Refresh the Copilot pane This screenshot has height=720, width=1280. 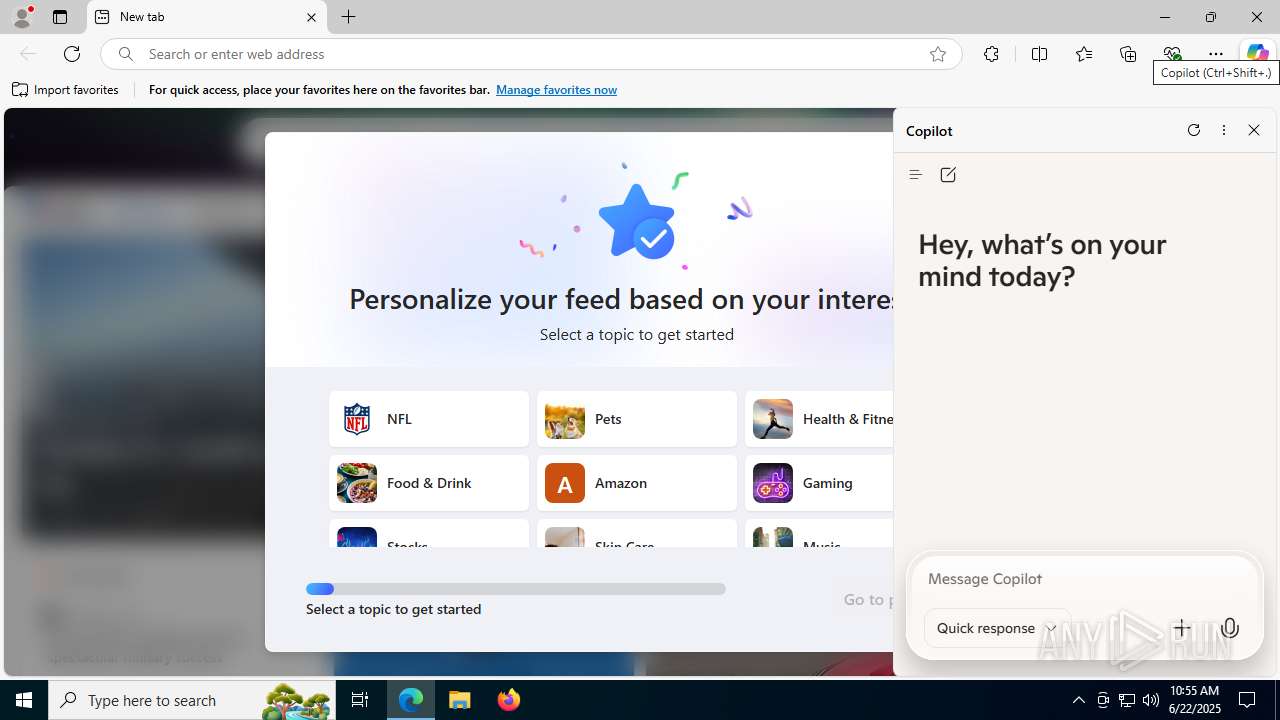[1194, 130]
